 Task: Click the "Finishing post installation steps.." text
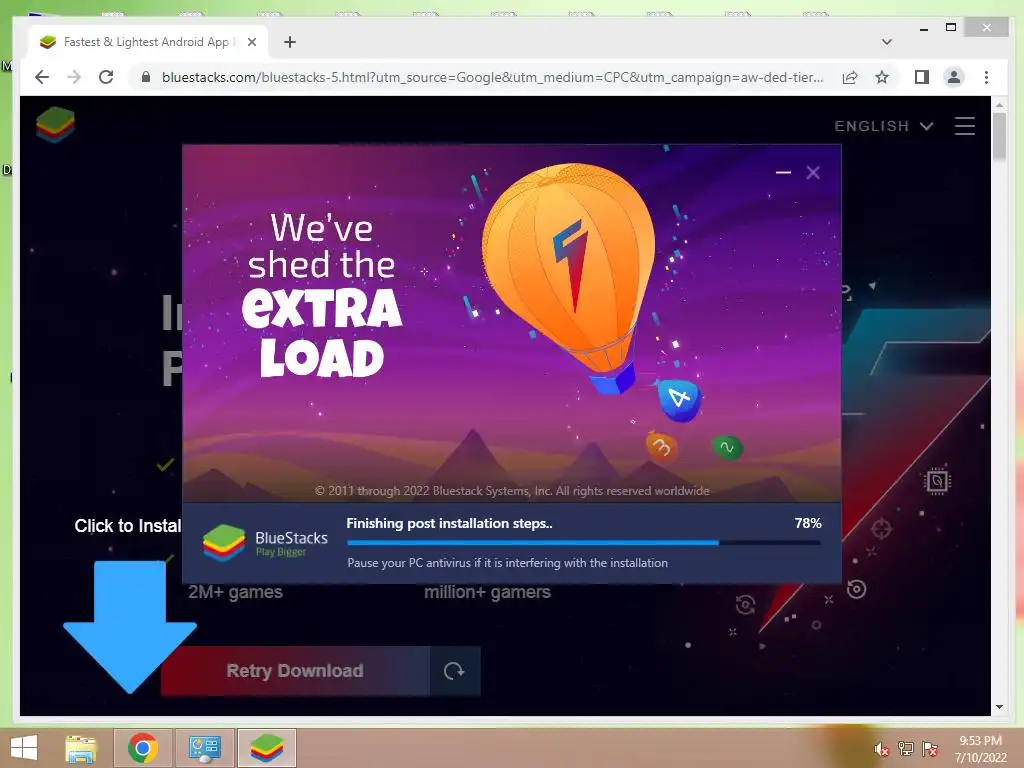[449, 523]
